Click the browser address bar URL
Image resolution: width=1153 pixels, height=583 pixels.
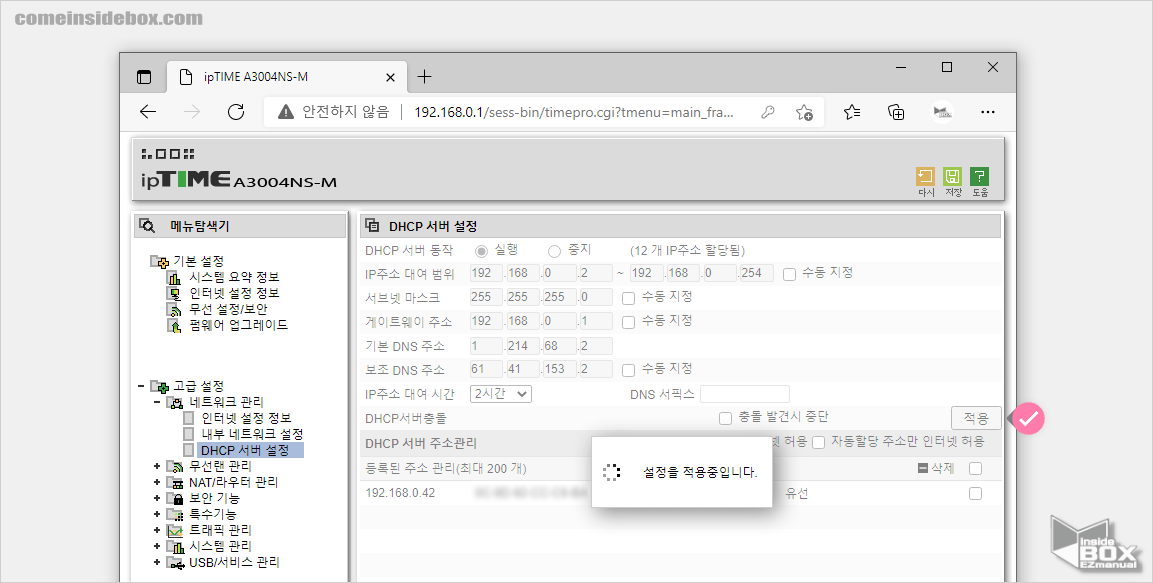574,112
